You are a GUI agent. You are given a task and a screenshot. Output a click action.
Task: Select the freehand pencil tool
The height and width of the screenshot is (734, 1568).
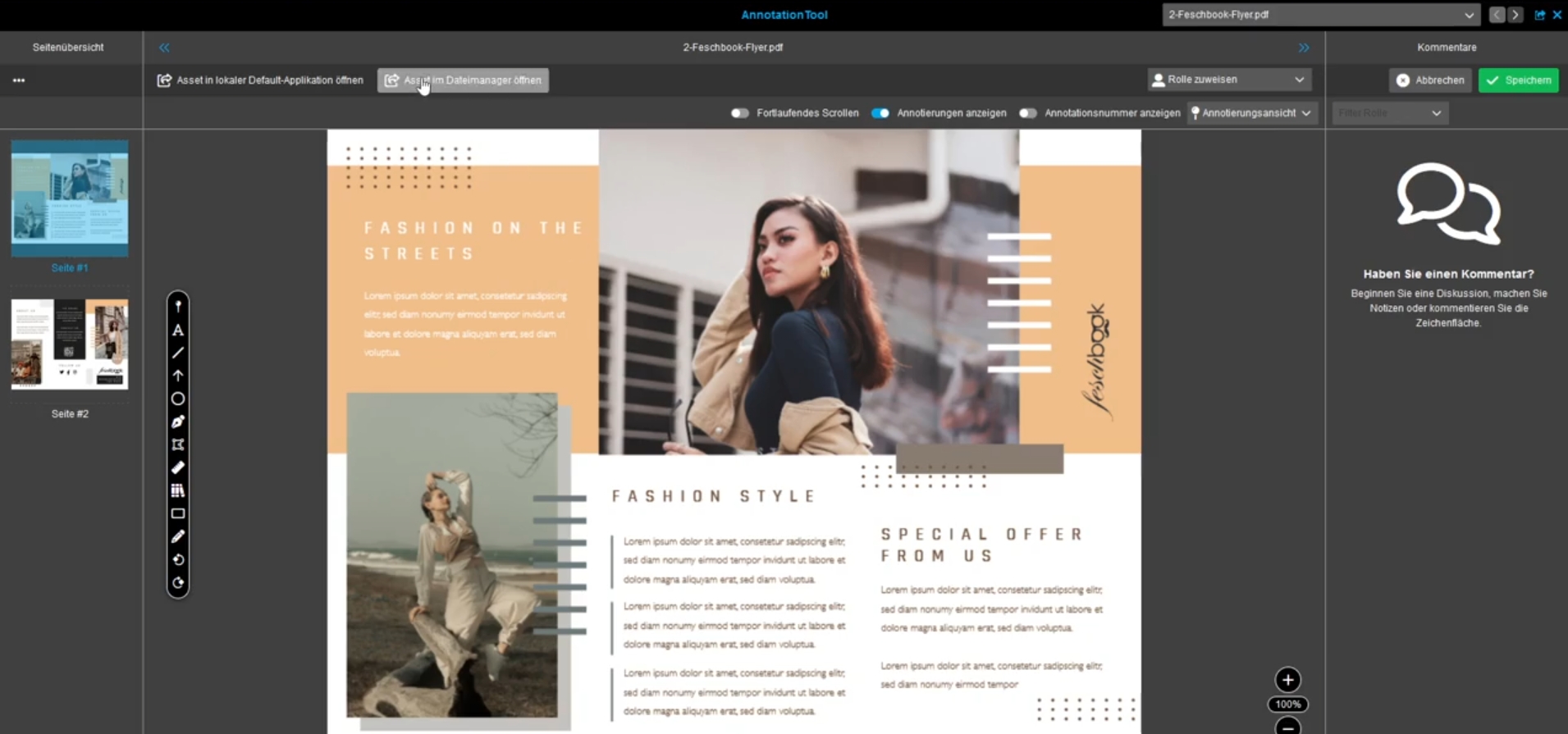click(178, 536)
